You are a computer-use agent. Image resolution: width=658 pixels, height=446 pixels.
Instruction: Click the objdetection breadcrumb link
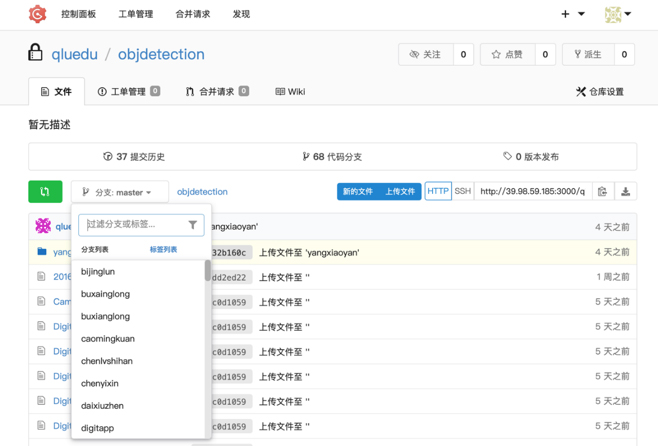click(202, 192)
